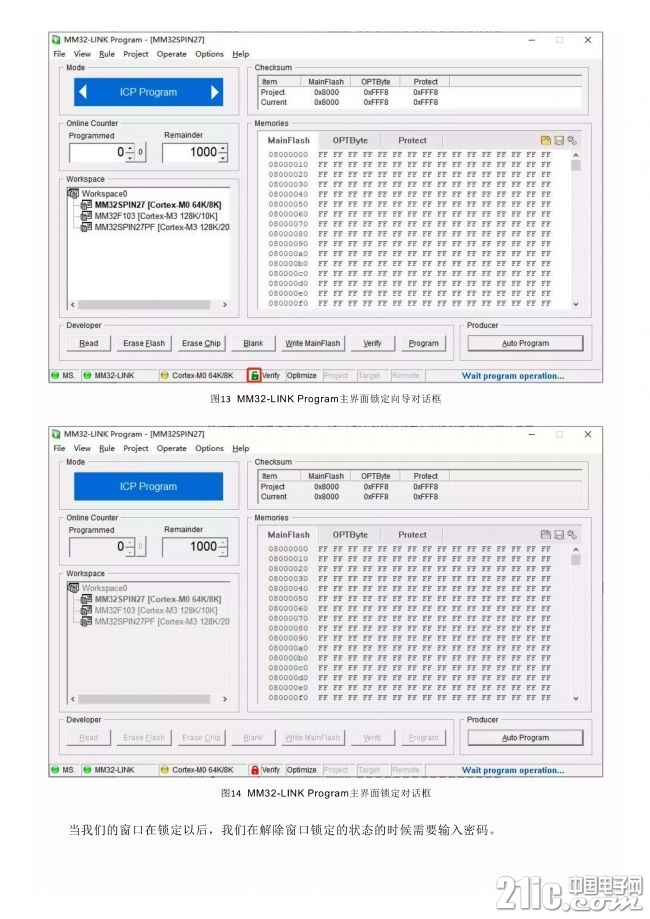Switch to the Protect tab in the unlocked window

point(412,140)
